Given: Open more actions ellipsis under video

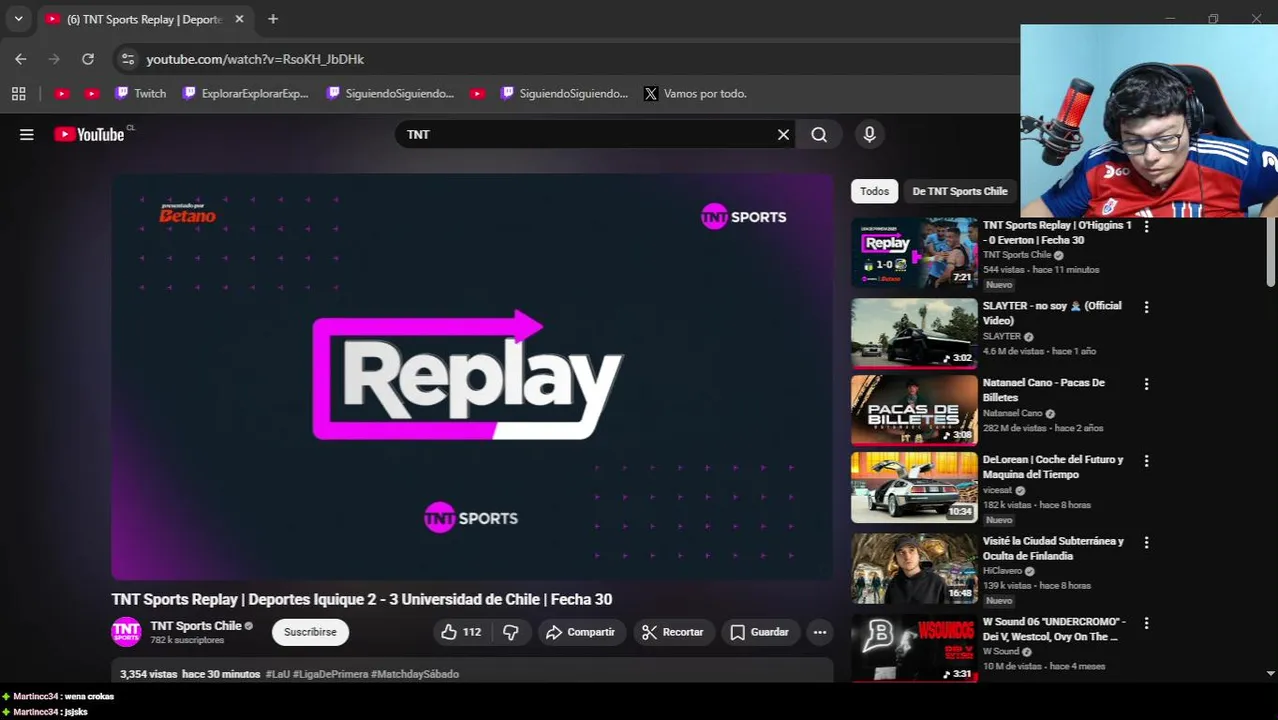Looking at the screenshot, I should click(820, 632).
